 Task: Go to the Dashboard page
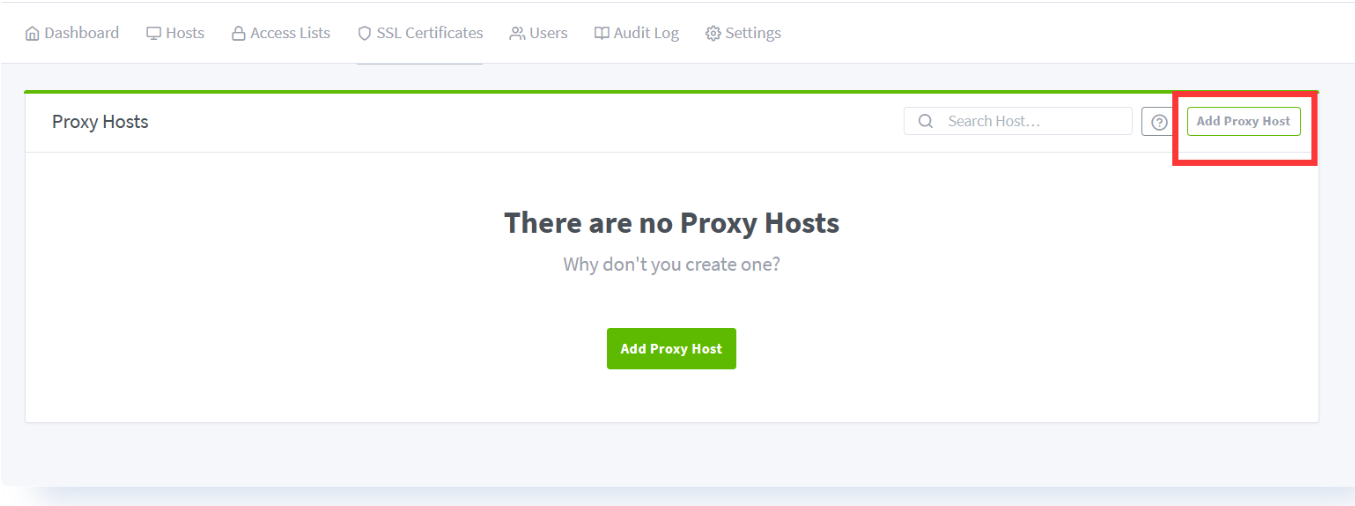click(81, 33)
